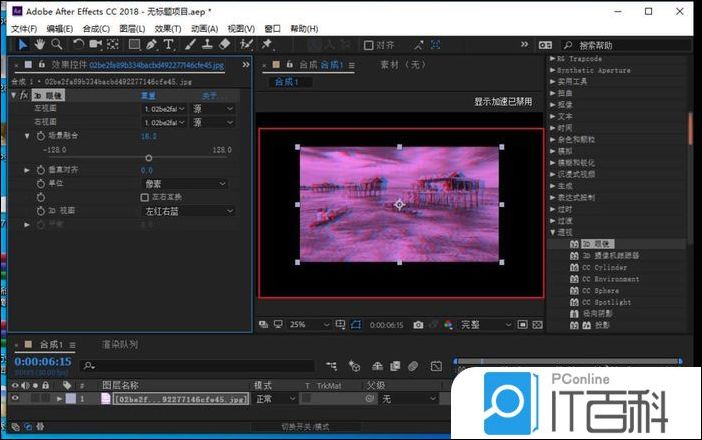
Task: Click the Puppet Pin tool
Action: pyautogui.click(x=268, y=44)
